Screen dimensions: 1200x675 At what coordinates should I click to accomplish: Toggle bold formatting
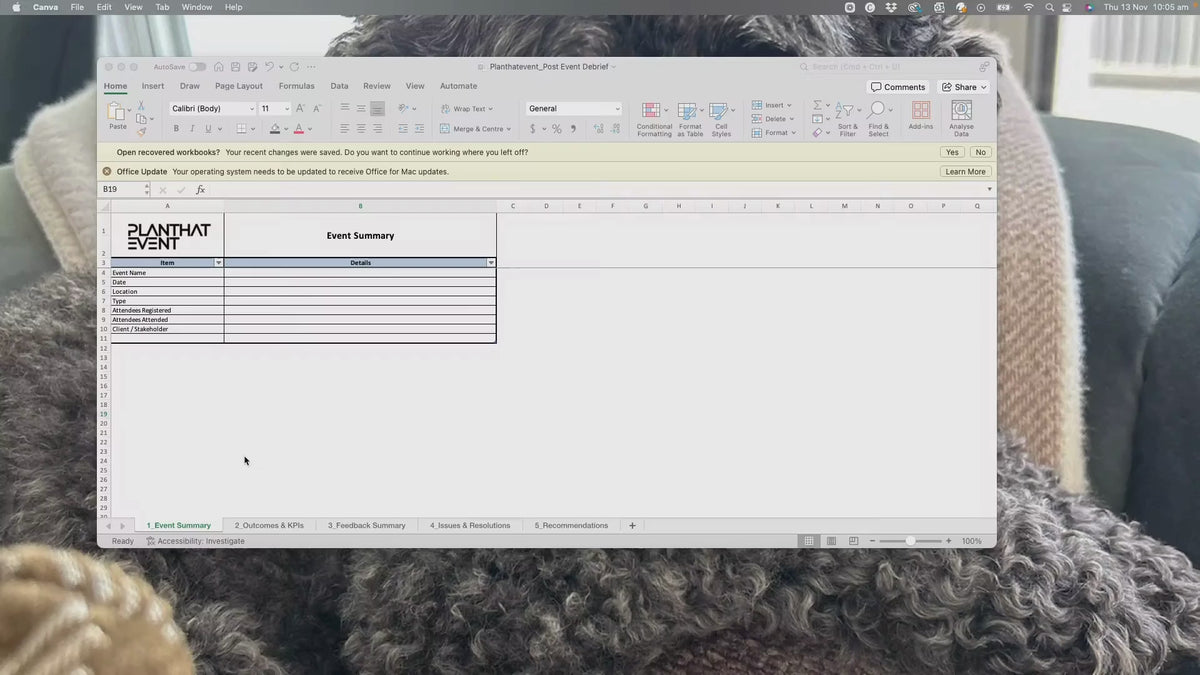pos(176,129)
